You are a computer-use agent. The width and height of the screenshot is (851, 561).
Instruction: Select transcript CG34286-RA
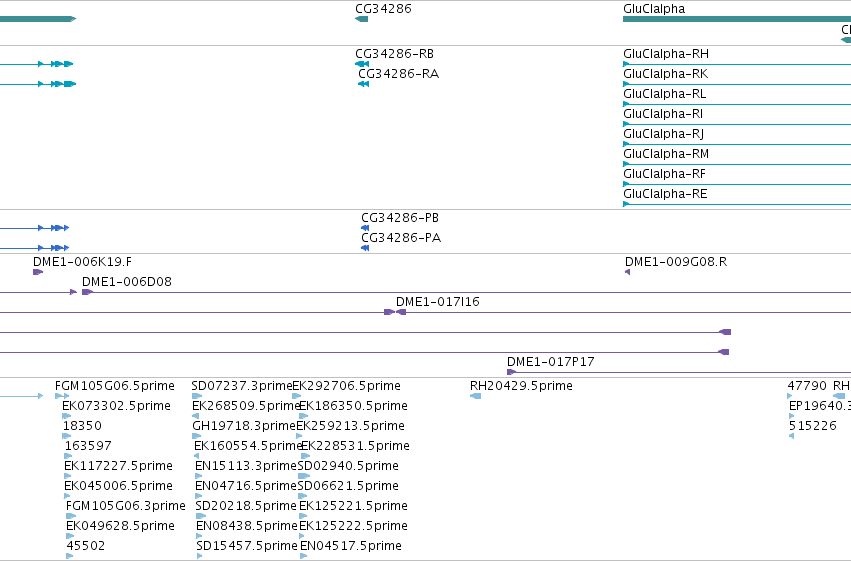point(398,74)
